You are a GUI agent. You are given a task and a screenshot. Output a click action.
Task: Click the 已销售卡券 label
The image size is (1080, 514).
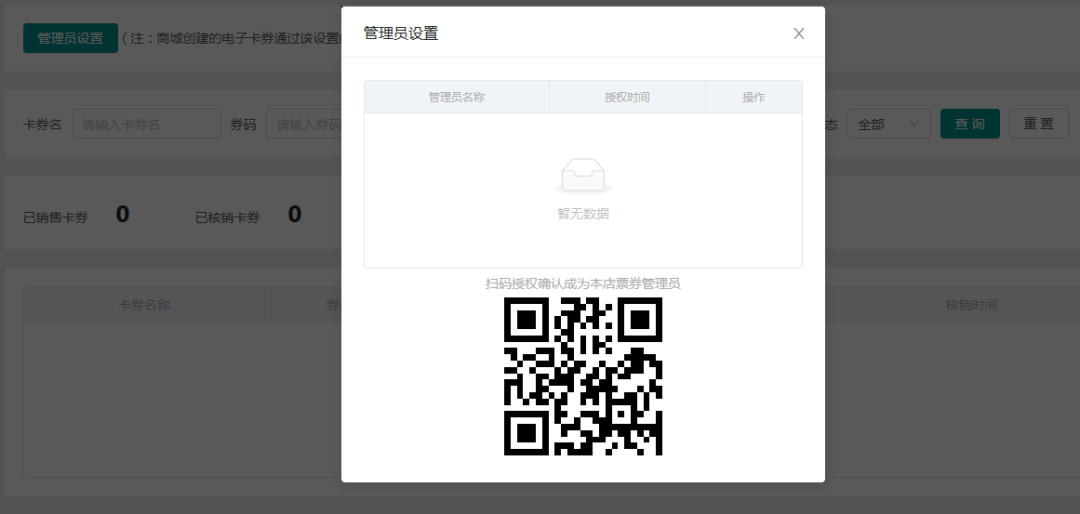56,218
